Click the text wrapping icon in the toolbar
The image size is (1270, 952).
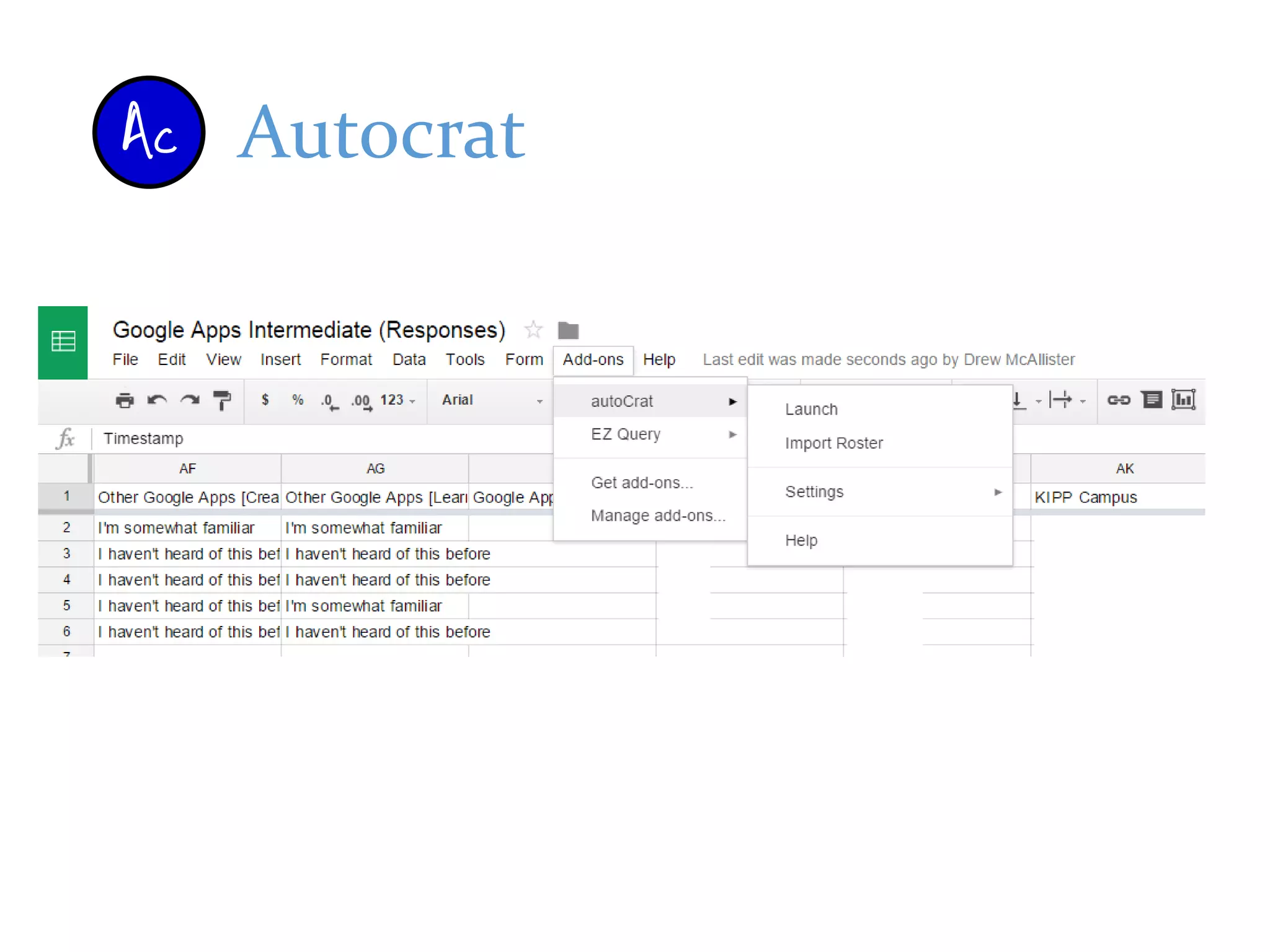tap(1060, 400)
